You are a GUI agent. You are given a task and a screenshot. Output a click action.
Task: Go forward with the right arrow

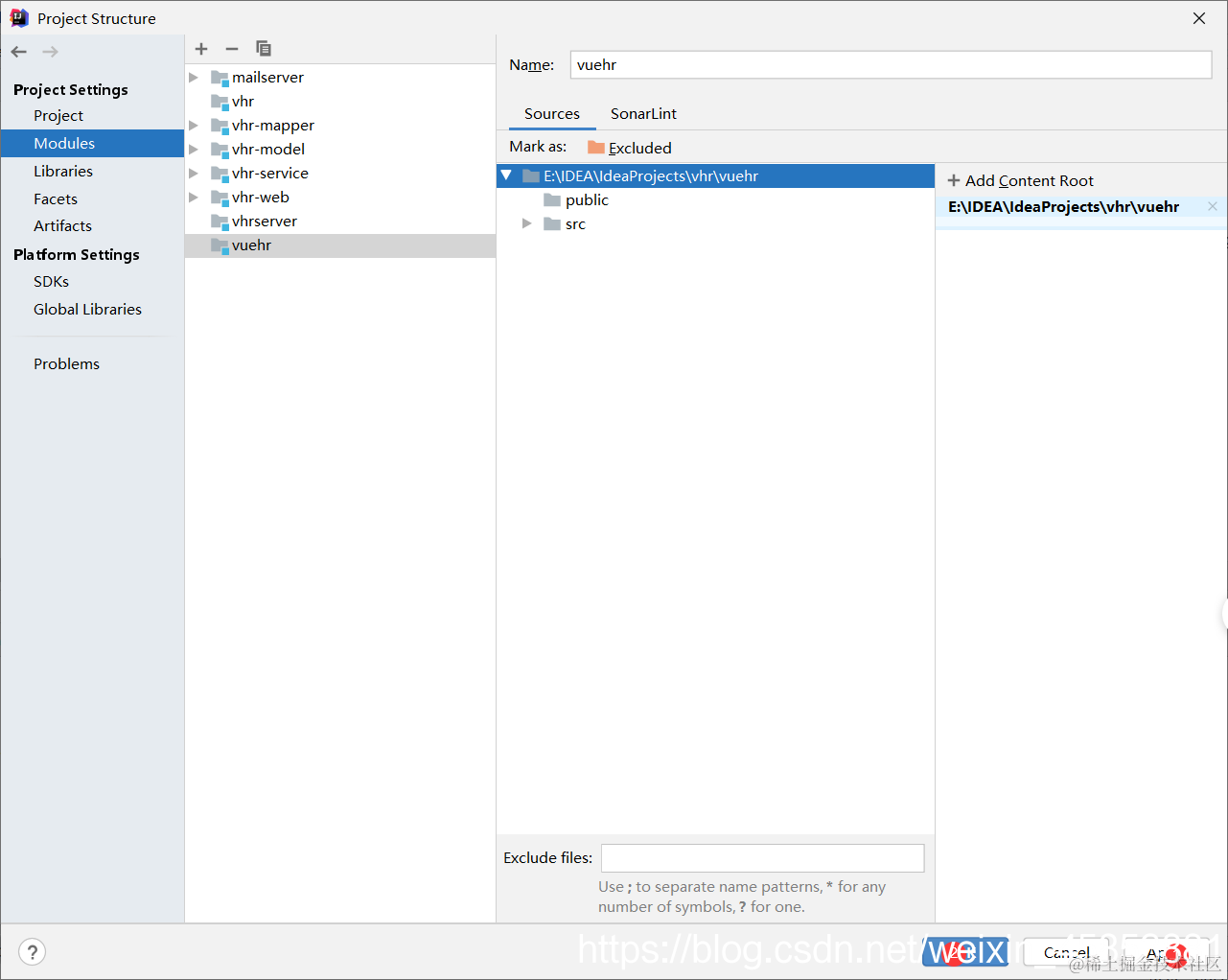click(51, 52)
